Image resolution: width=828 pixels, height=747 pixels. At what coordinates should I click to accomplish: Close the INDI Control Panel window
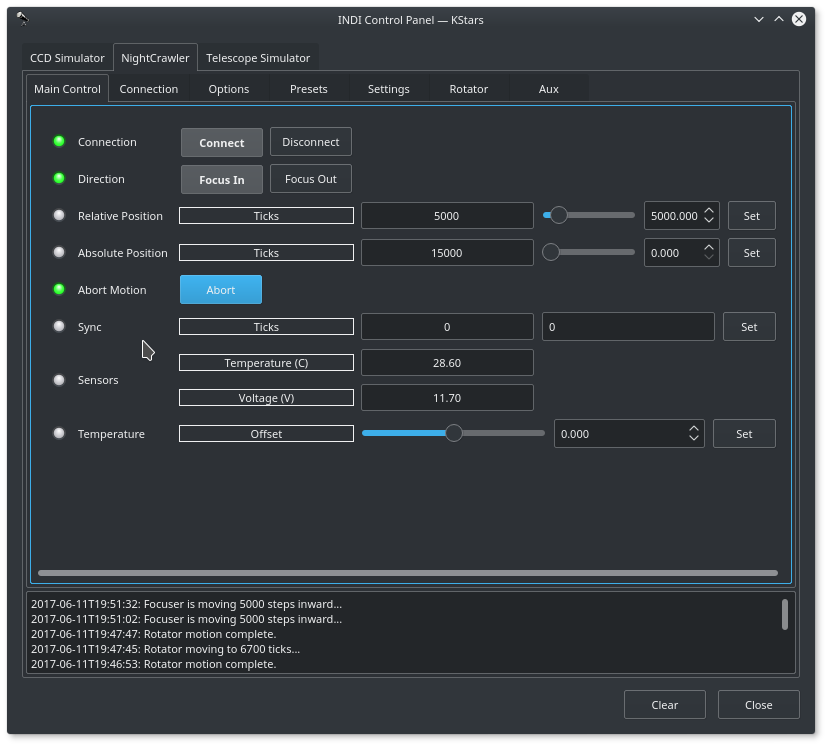799,20
